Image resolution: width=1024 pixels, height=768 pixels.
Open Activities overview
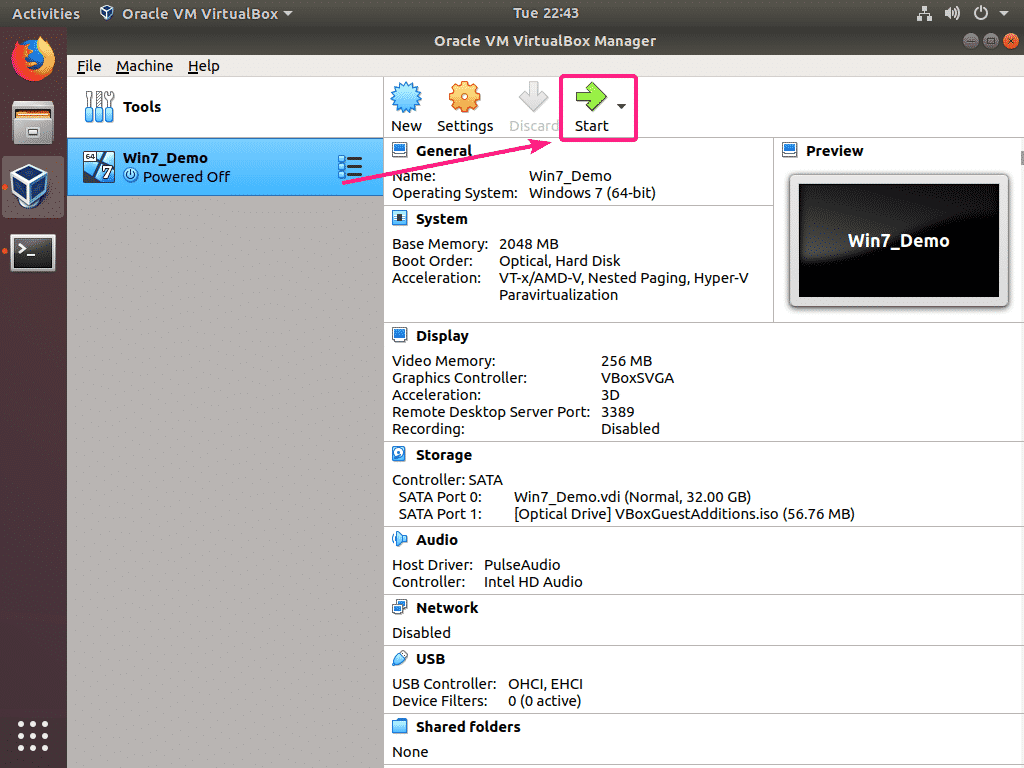pyautogui.click(x=46, y=14)
